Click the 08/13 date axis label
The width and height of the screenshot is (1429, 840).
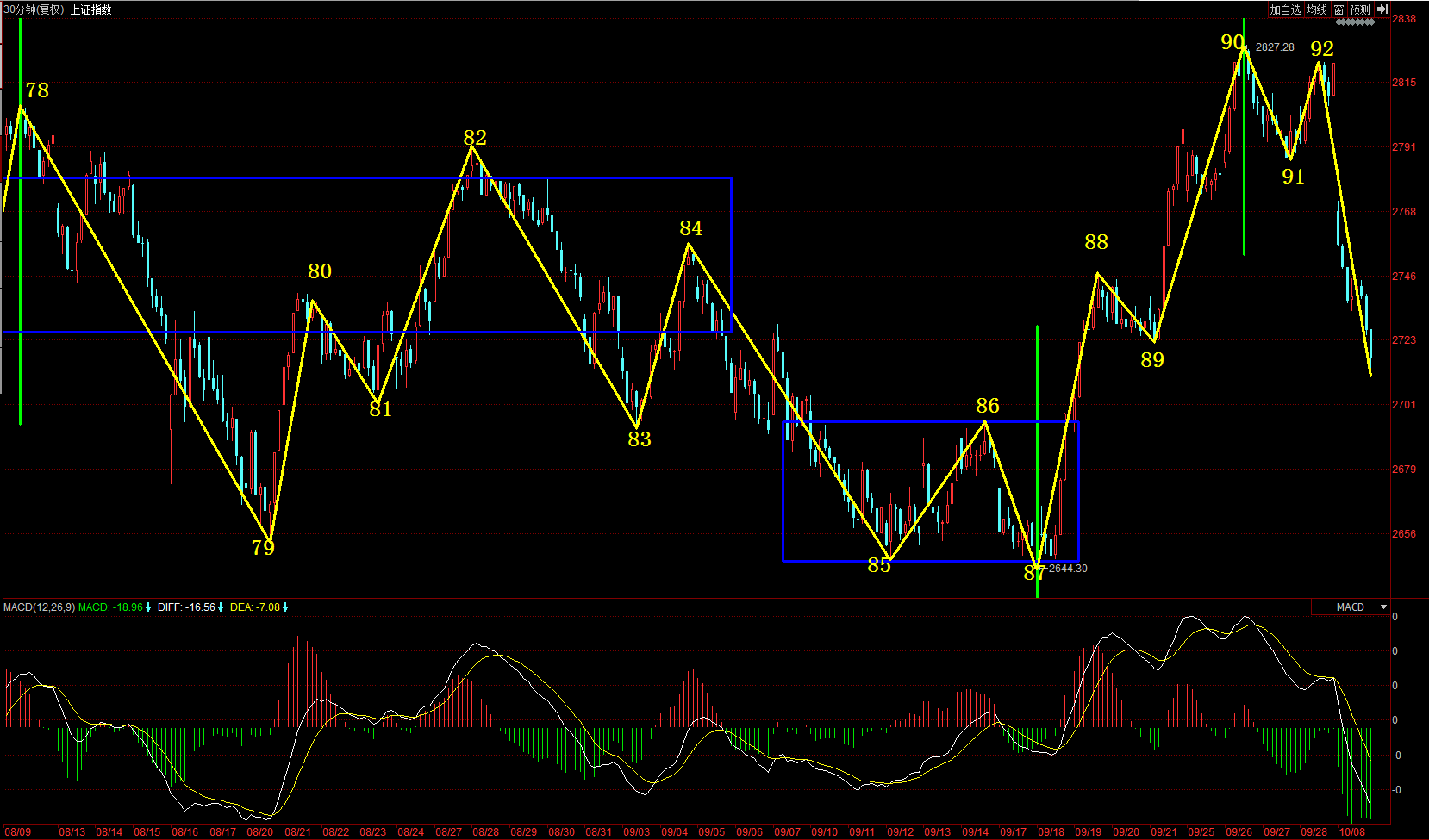(x=72, y=832)
